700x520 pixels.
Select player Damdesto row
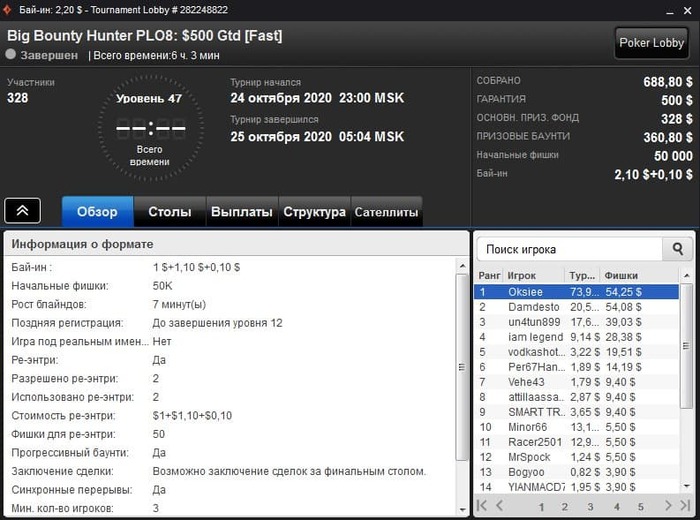576,307
